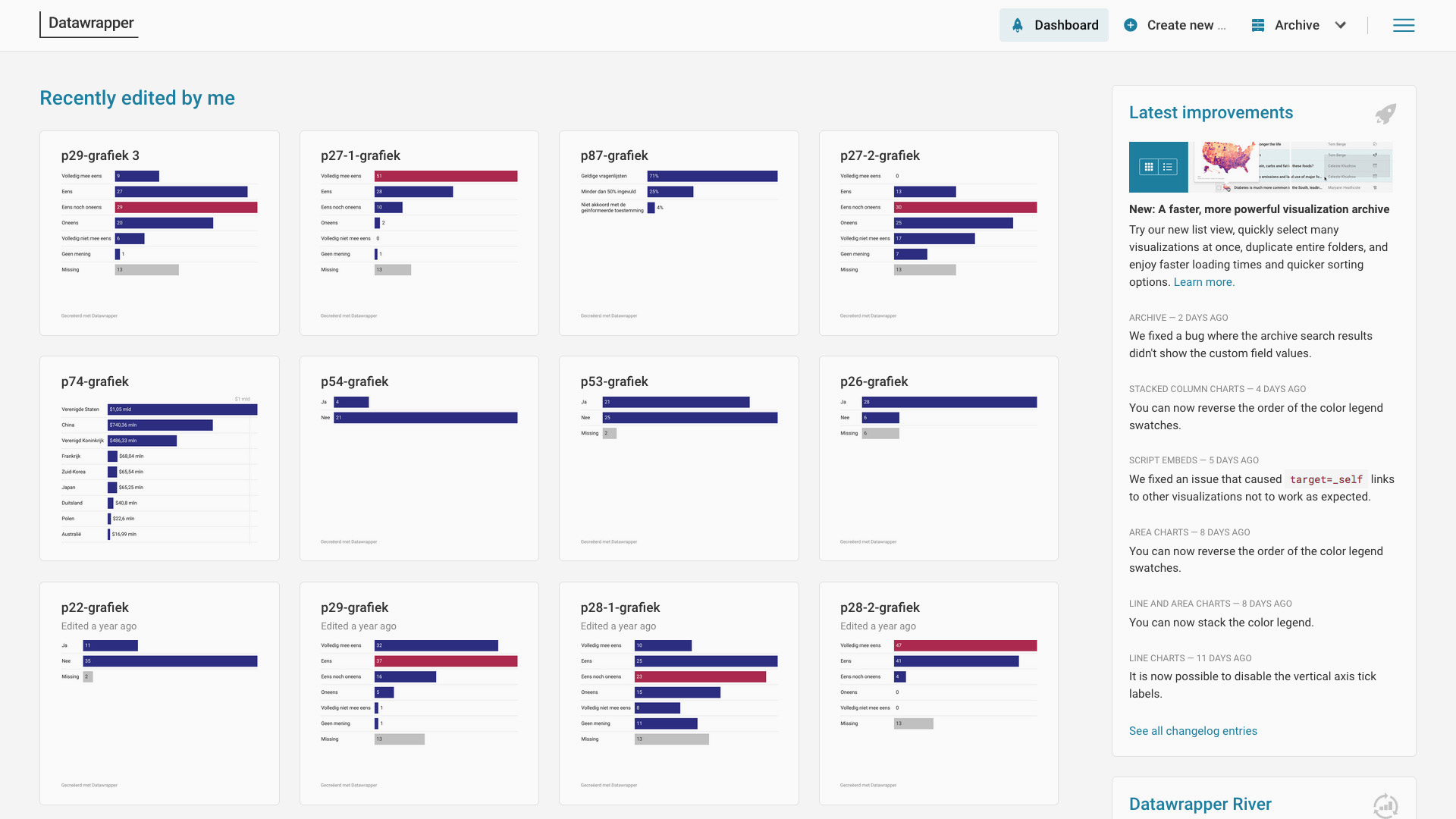Click Edited a year ago under p28-2-grafiek
1456x819 pixels.
coord(877,626)
